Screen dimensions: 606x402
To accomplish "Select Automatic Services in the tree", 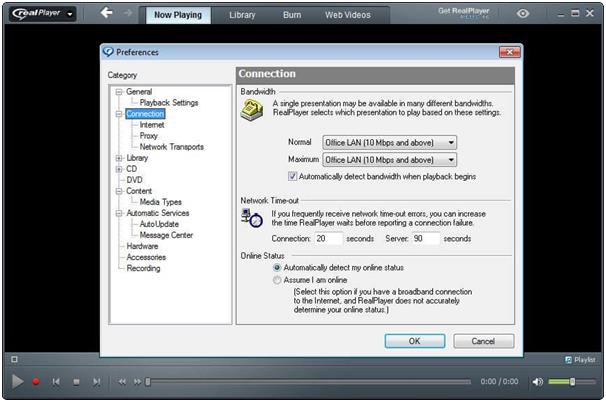I will 158,213.
